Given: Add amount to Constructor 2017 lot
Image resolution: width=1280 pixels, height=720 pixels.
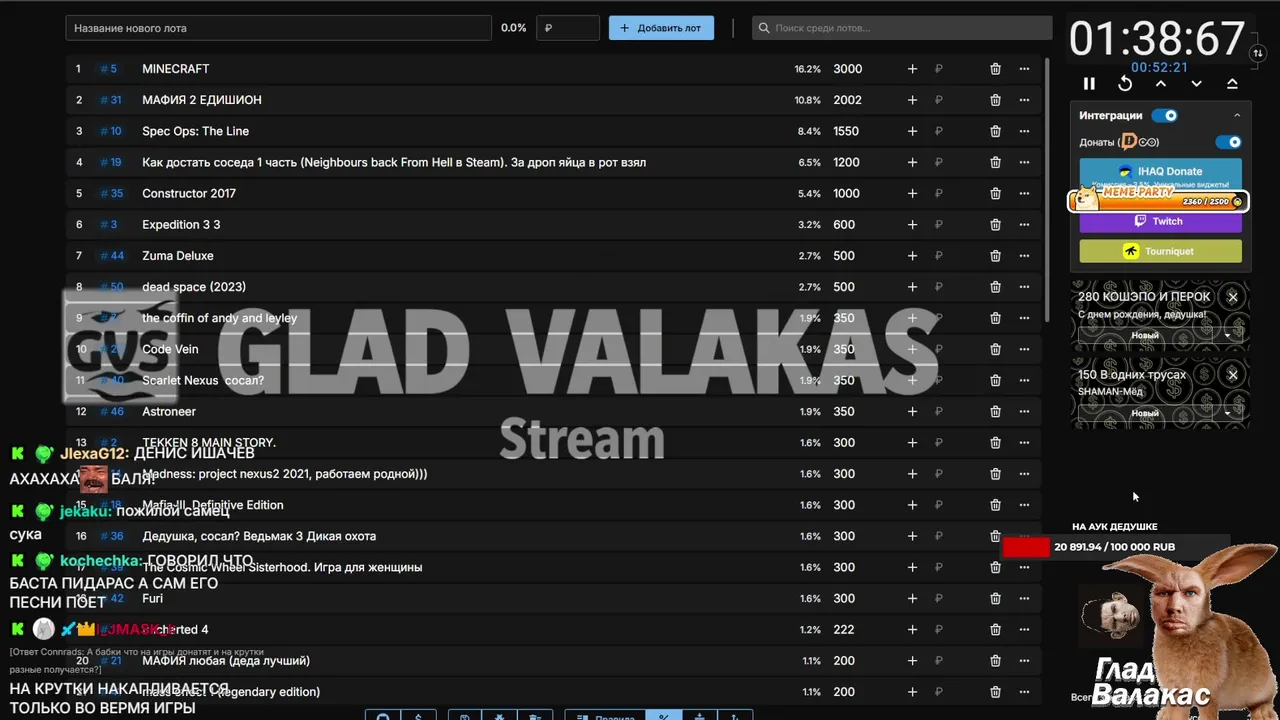Looking at the screenshot, I should tap(912, 193).
